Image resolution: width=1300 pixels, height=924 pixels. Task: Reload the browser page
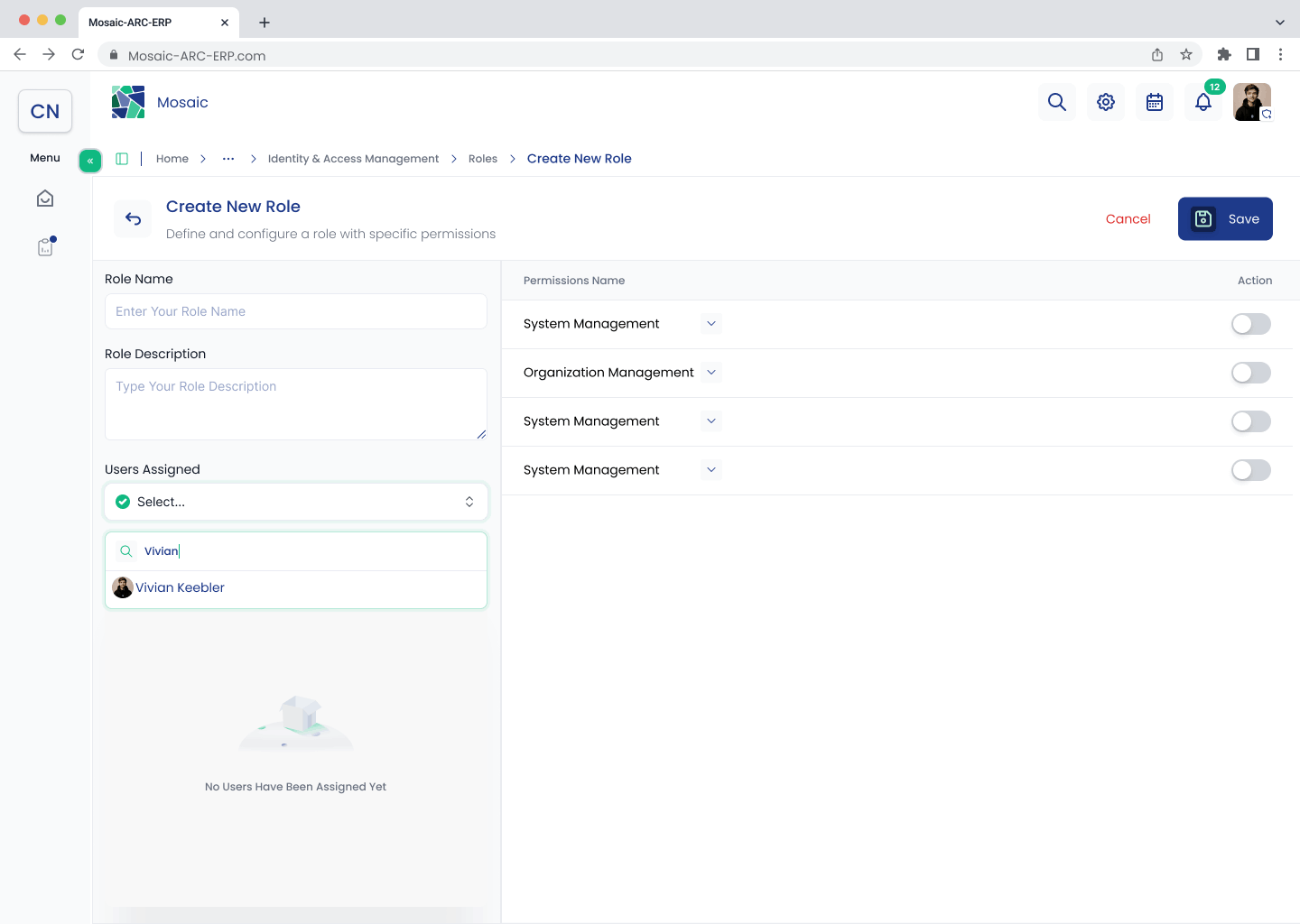[79, 54]
